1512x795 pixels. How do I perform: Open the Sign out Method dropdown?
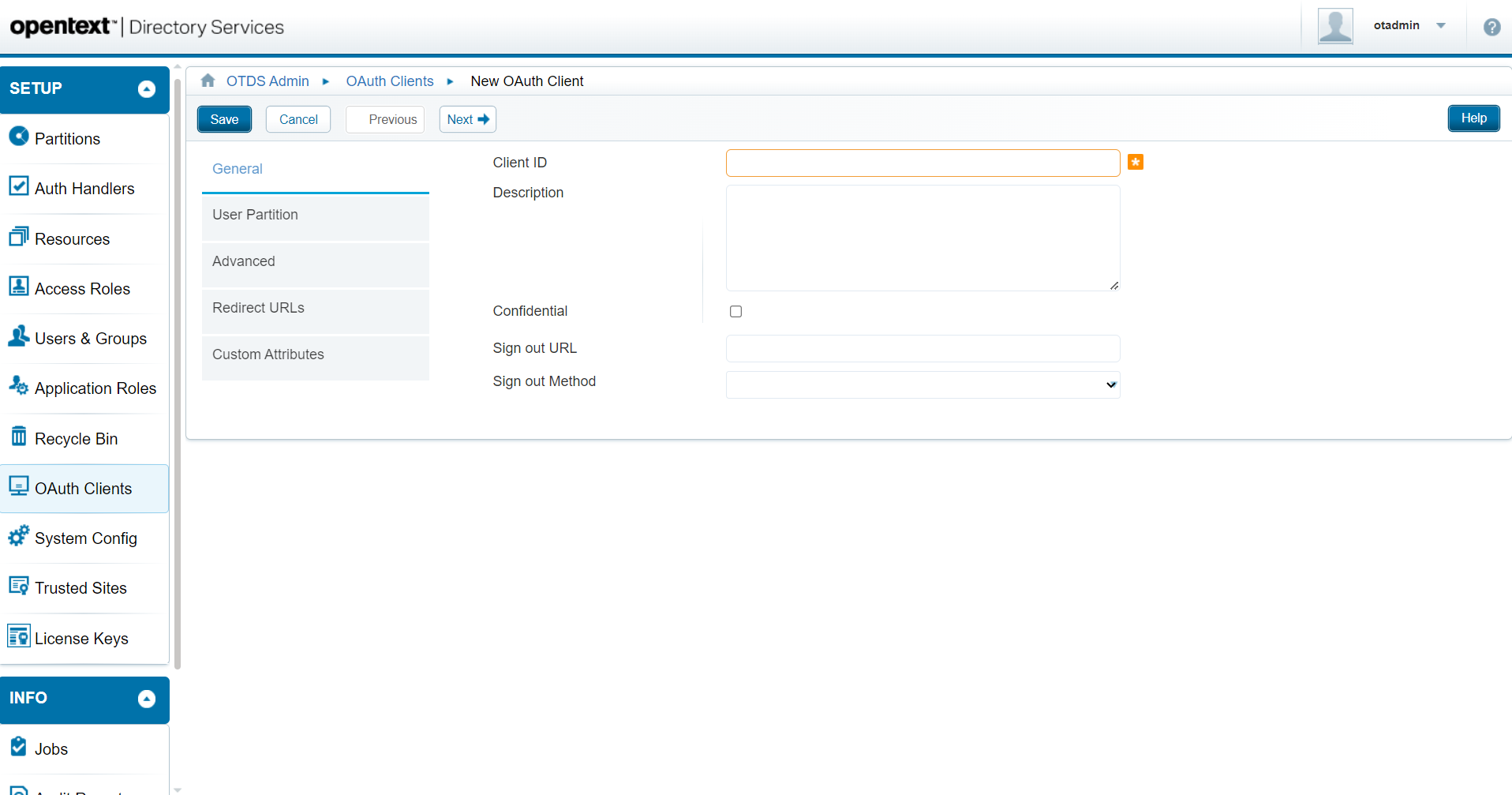coord(923,385)
